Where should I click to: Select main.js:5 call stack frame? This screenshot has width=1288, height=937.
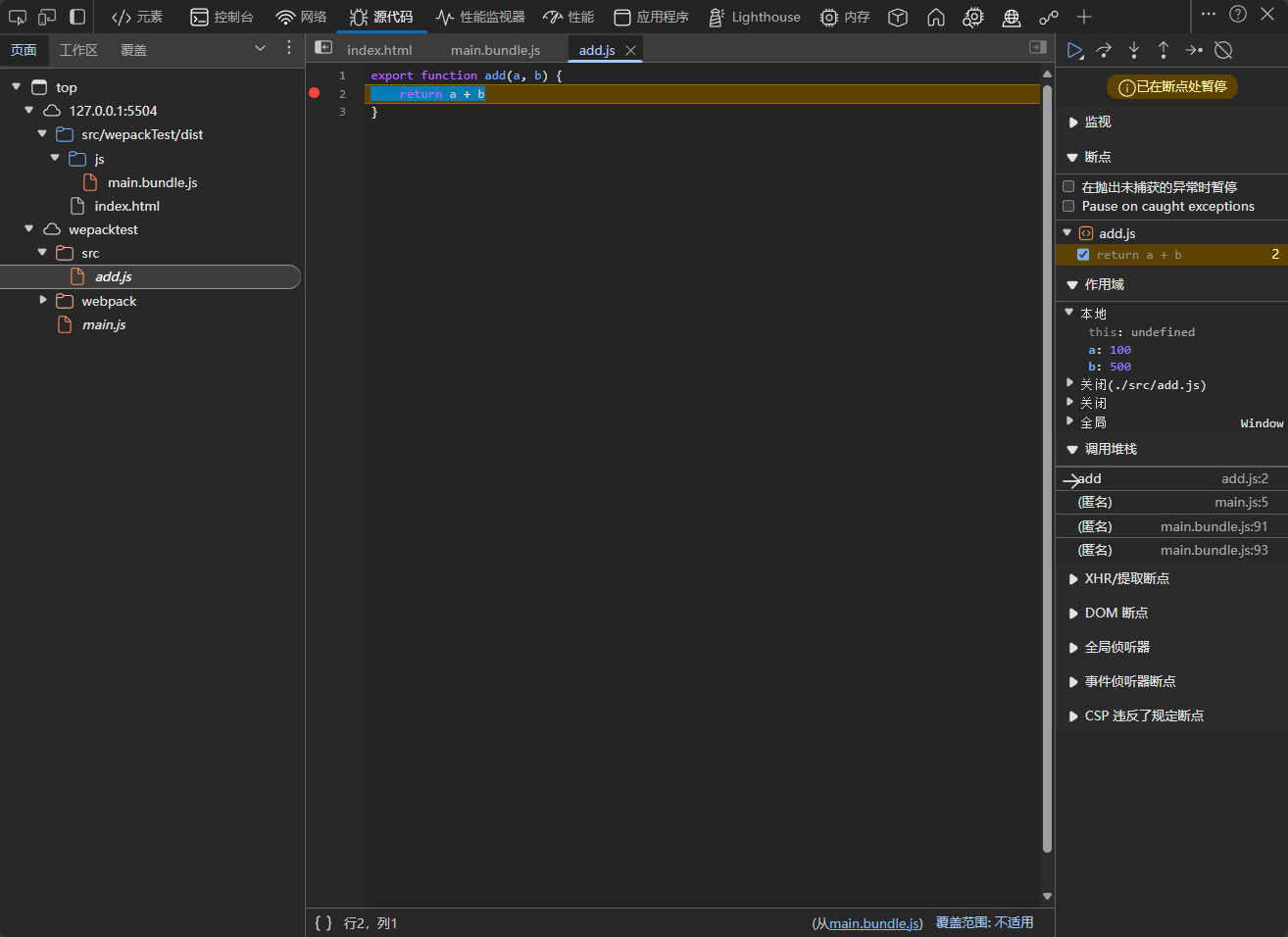[x=1172, y=502]
